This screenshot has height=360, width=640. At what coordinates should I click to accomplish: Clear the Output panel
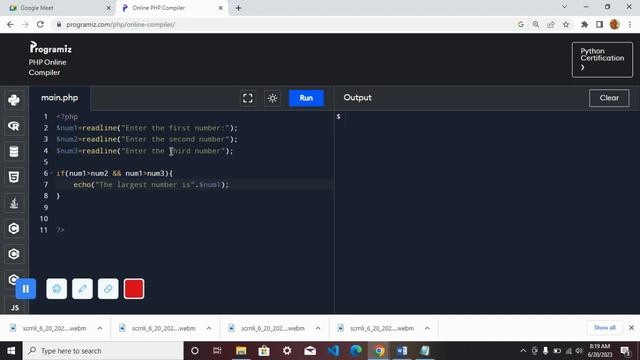click(x=609, y=98)
